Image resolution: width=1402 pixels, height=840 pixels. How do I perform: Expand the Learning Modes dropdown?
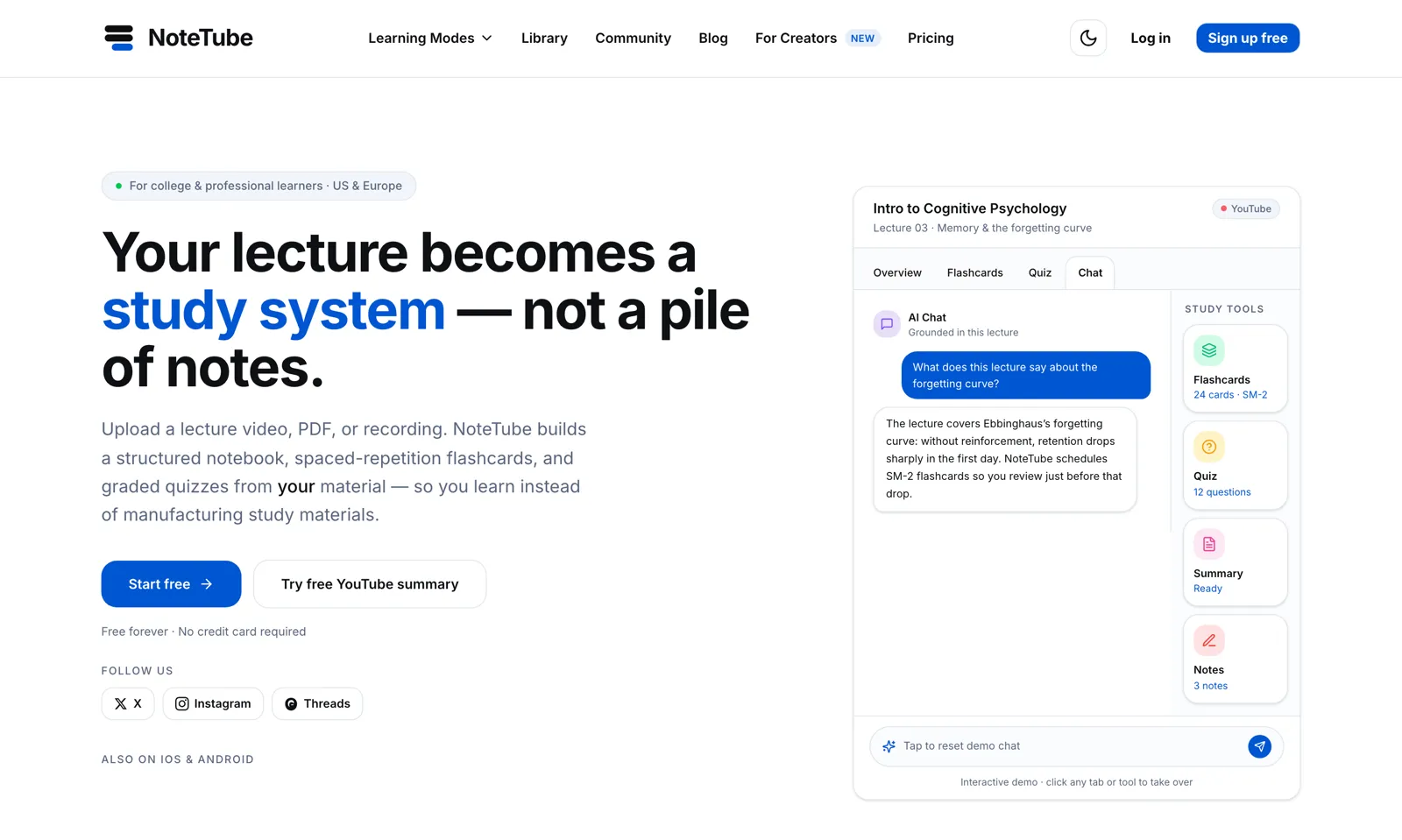click(430, 38)
